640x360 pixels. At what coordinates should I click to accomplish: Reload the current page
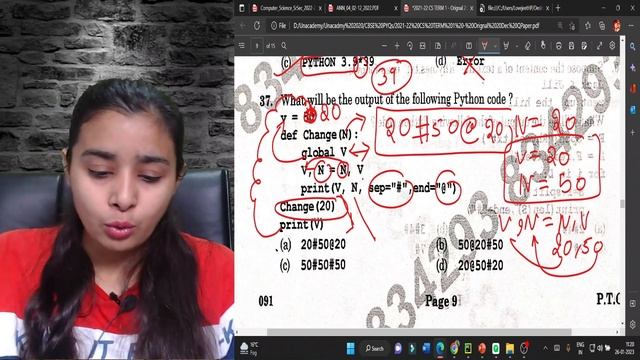257,26
